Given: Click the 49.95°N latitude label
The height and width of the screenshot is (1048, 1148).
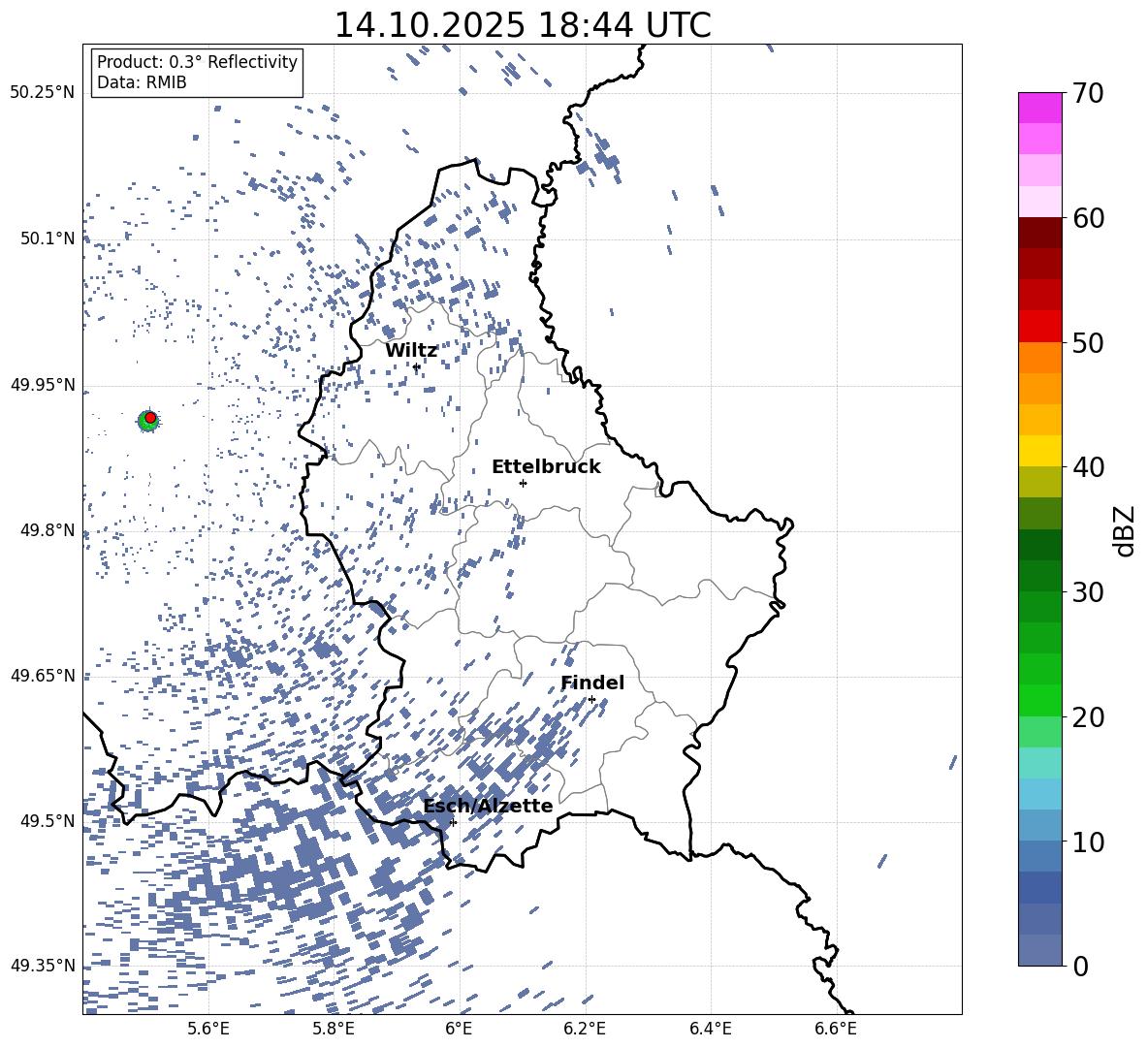Looking at the screenshot, I should pos(43,385).
